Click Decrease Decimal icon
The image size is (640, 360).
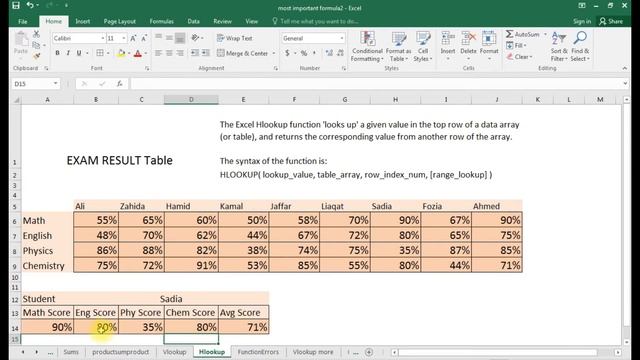click(x=340, y=53)
